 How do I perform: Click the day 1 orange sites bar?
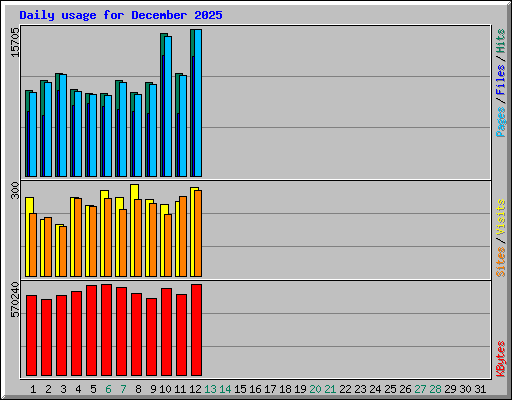[33, 245]
